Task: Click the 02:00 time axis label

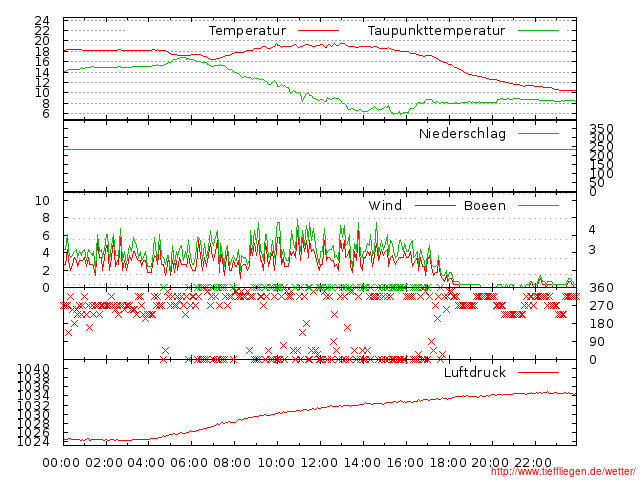Action: (104, 463)
